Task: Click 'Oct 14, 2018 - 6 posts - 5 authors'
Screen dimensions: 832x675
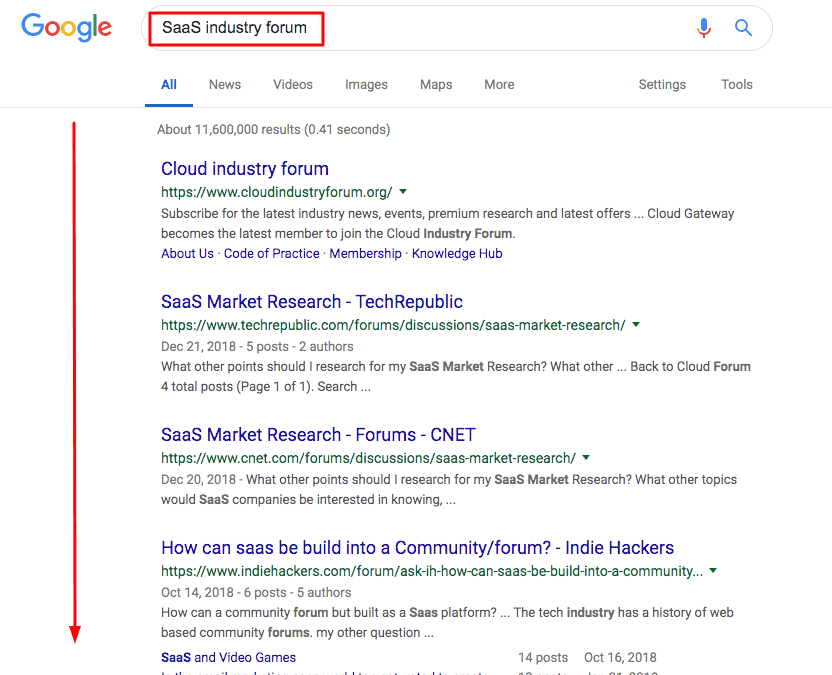Action: (256, 592)
